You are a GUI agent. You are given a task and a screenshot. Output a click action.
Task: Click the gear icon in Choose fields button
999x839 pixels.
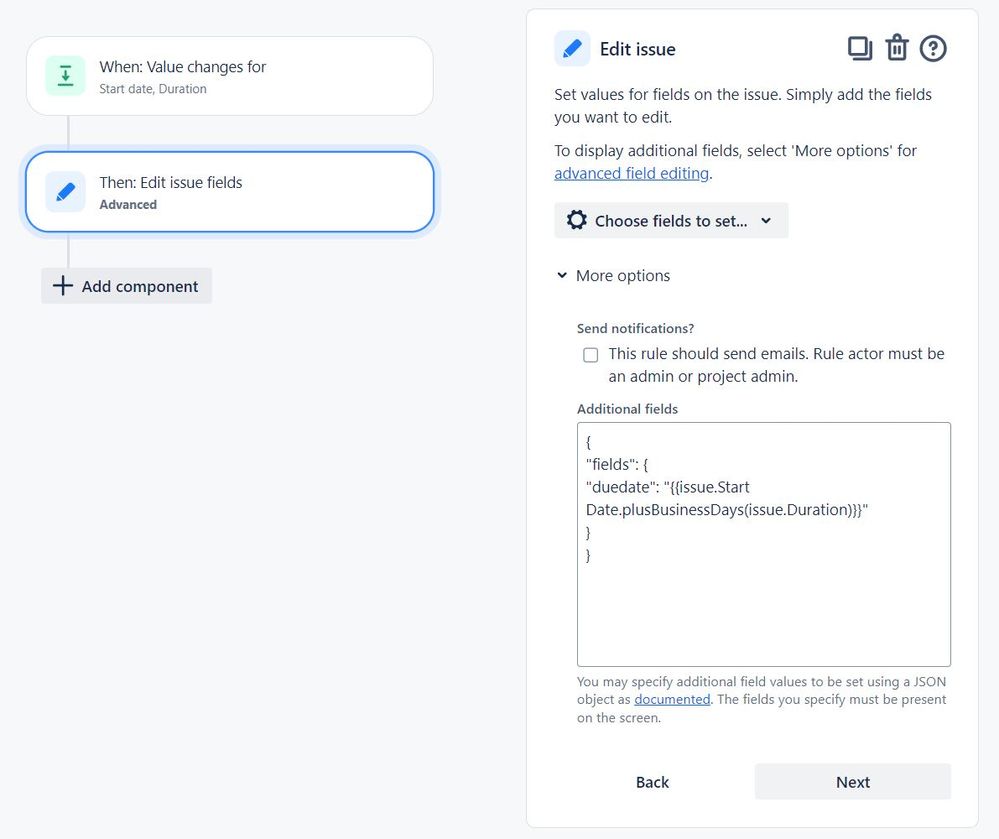(x=577, y=220)
